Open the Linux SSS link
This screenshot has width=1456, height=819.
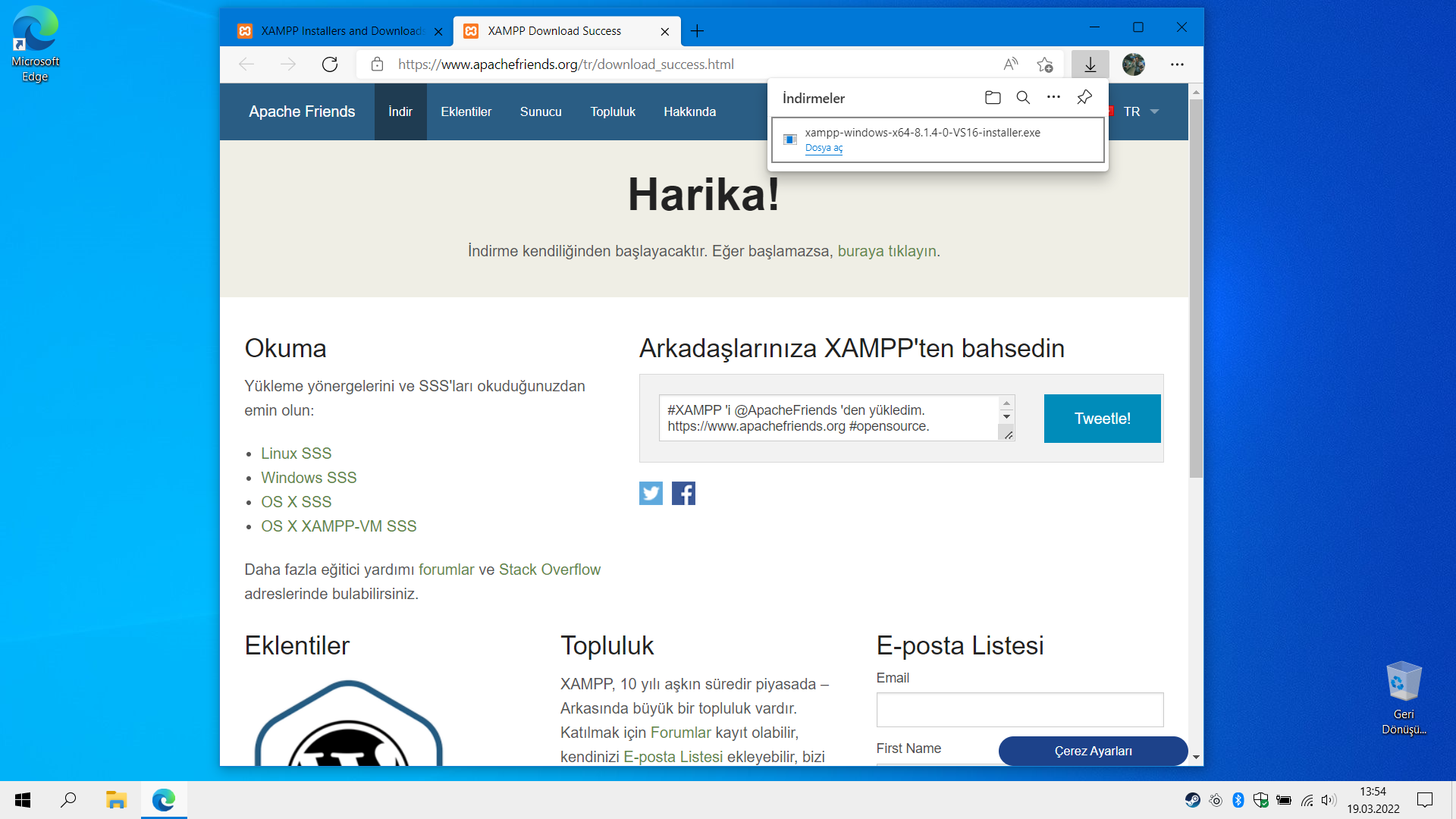297,453
